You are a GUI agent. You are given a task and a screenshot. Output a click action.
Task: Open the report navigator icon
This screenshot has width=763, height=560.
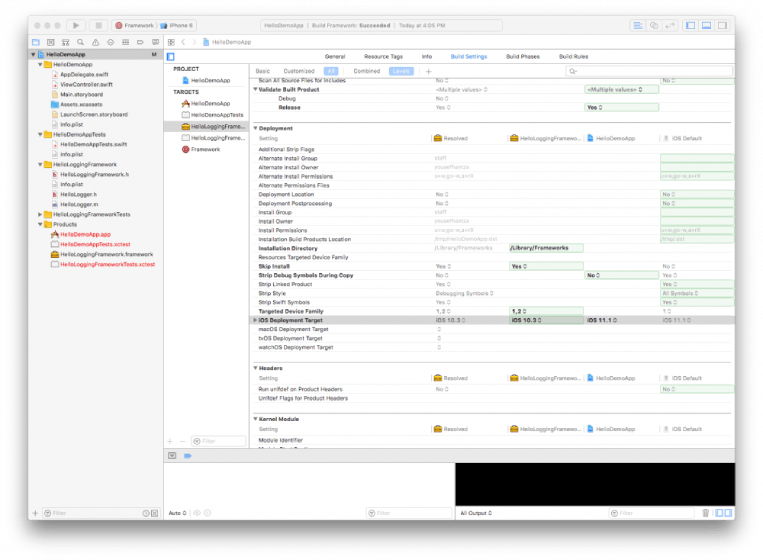[155, 42]
